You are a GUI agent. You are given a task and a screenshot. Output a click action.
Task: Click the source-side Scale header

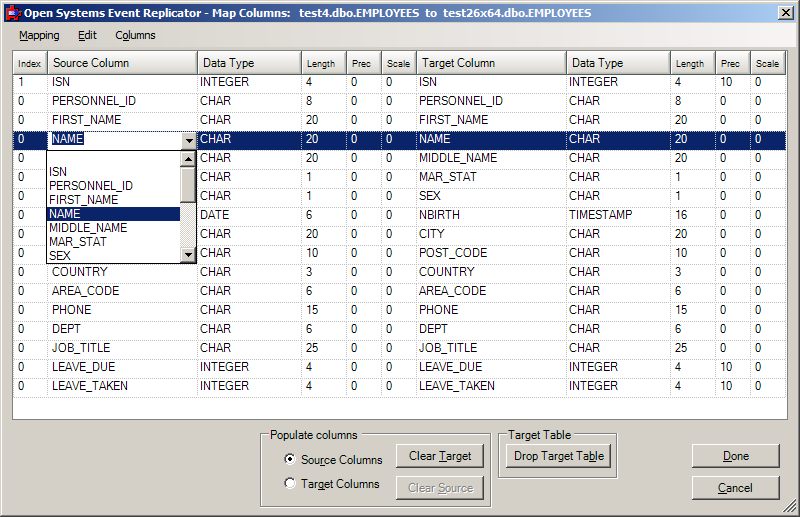click(x=398, y=63)
